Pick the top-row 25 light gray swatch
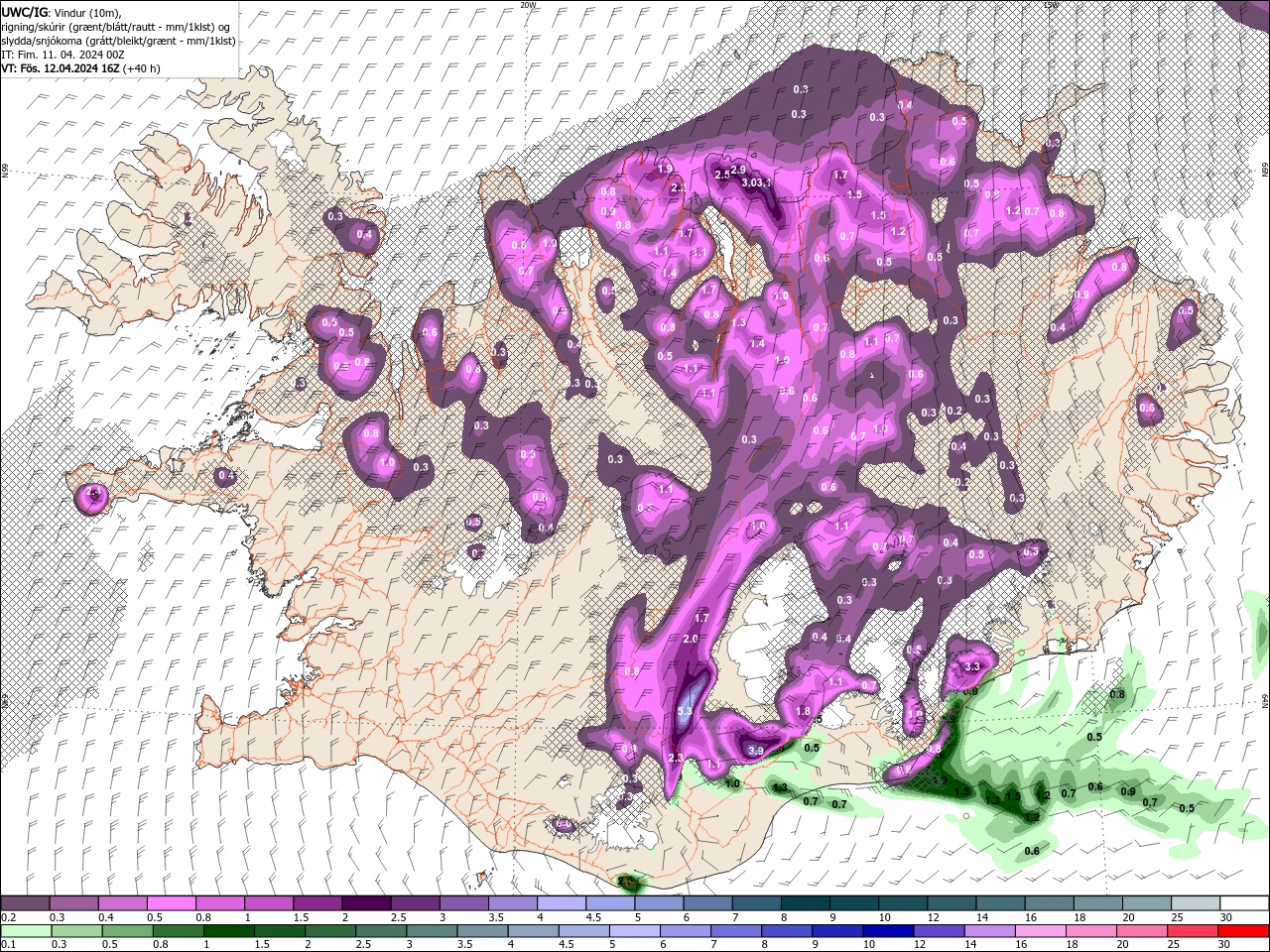This screenshot has width=1270, height=952. 1196,903
